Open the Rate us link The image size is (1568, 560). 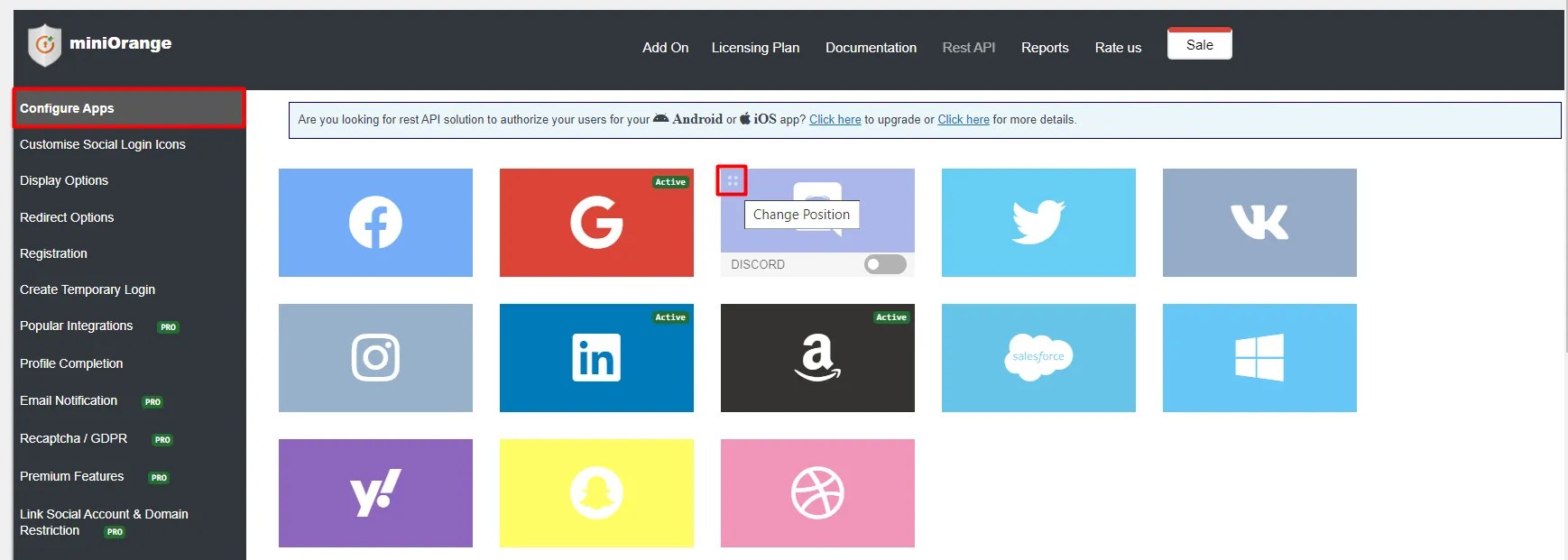coord(1118,48)
